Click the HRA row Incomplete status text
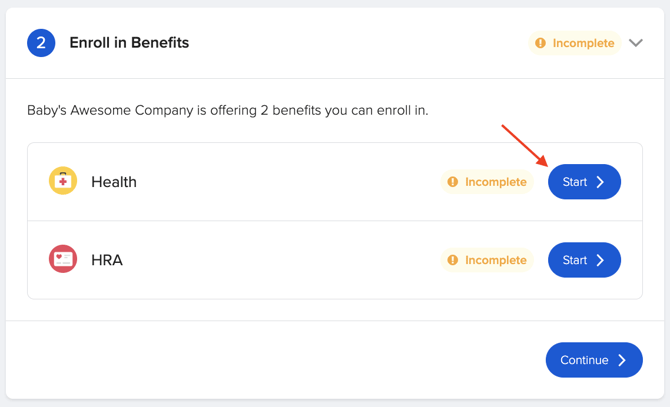 pos(495,260)
